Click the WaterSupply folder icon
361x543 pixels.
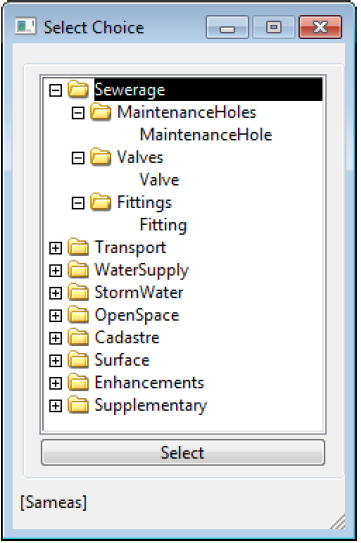(78, 270)
